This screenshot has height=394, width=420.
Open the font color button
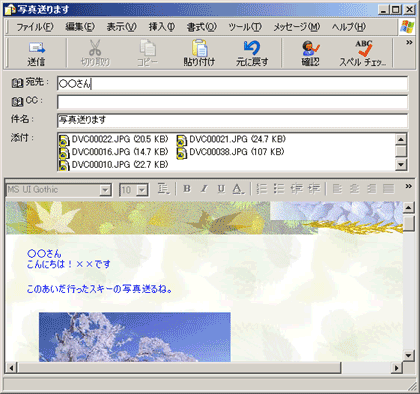[x=238, y=189]
